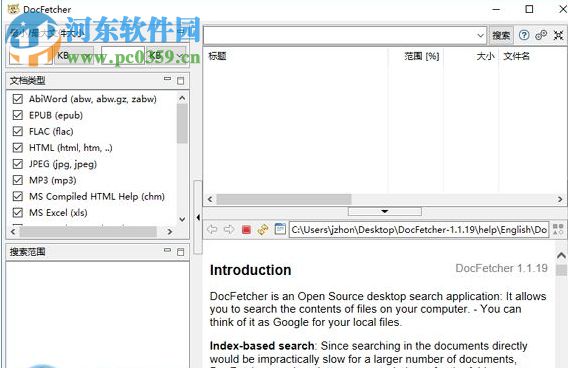Uncheck MS Compiled HTML Help type

pyautogui.click(x=17, y=196)
